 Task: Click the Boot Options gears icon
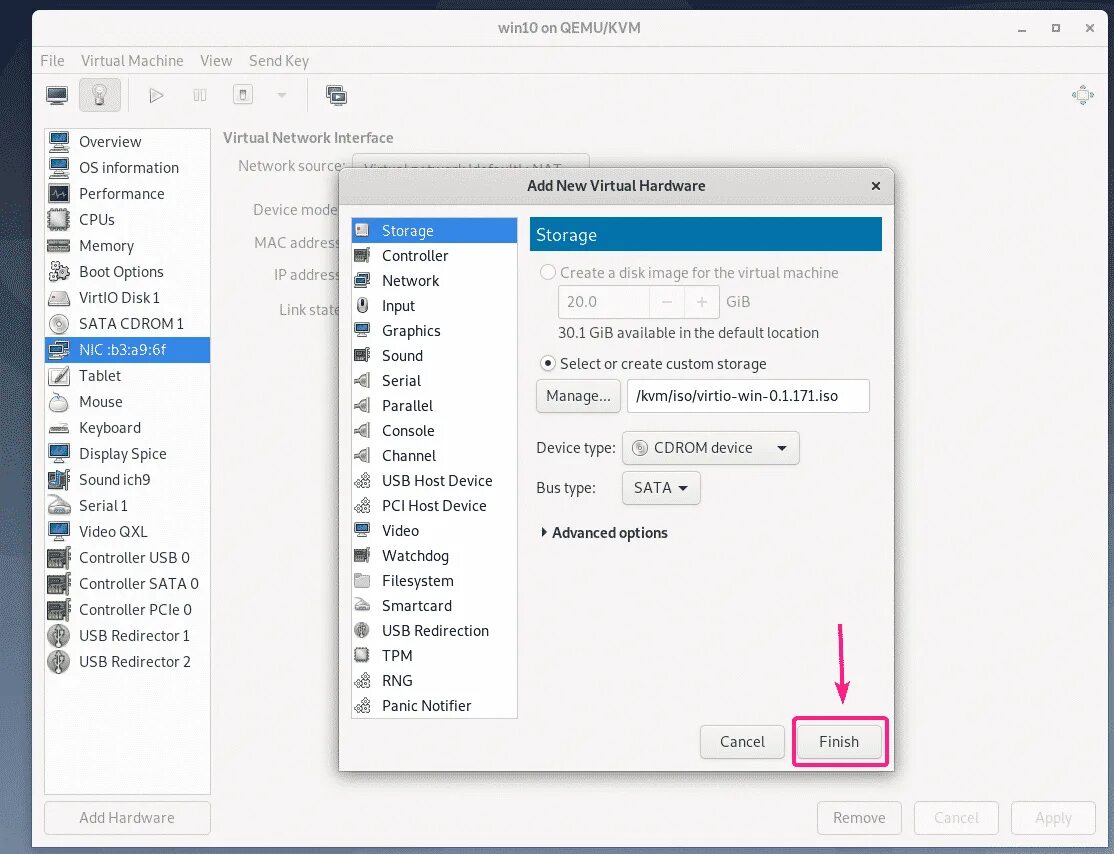point(59,271)
